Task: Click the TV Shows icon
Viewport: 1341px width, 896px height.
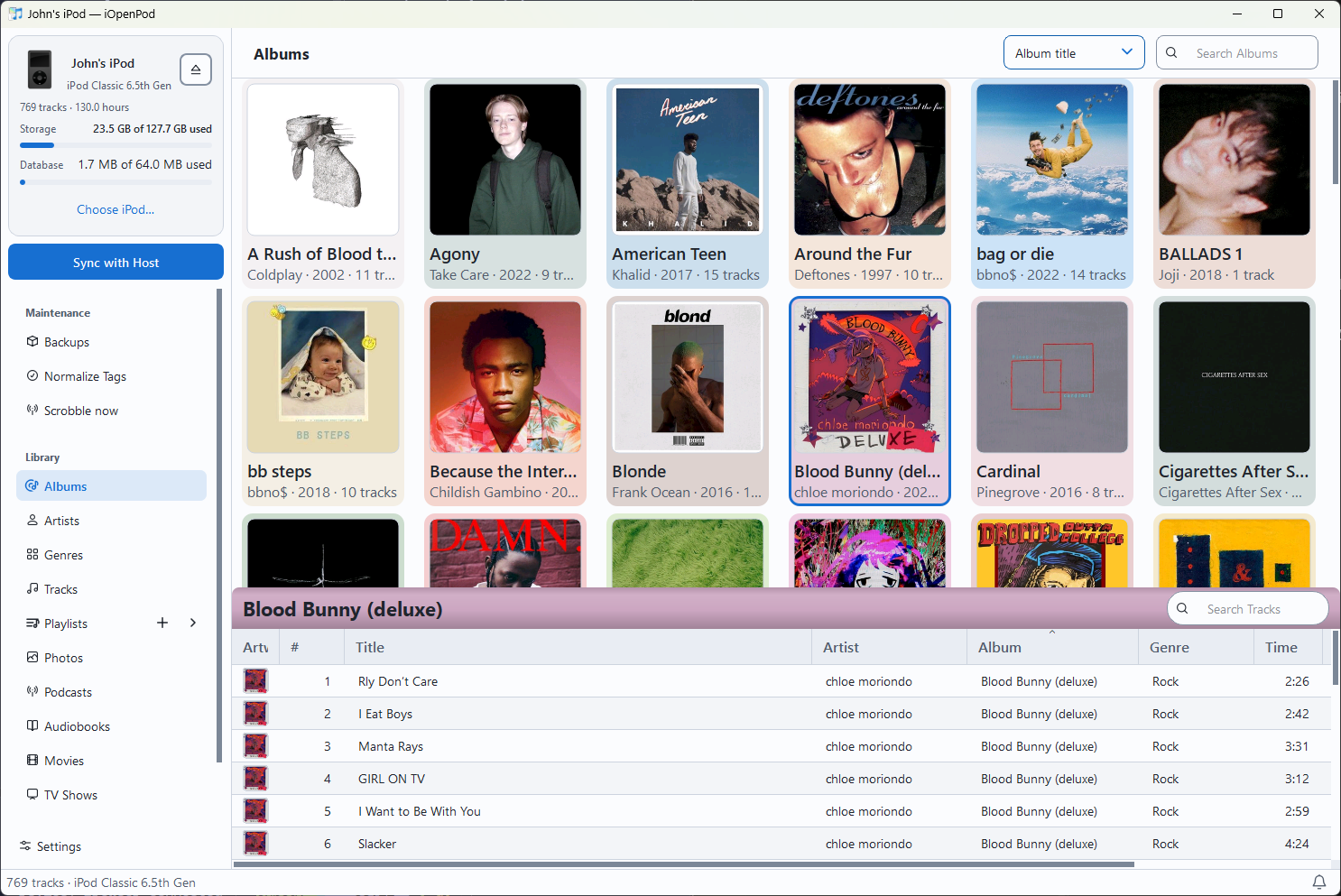Action: 32,795
